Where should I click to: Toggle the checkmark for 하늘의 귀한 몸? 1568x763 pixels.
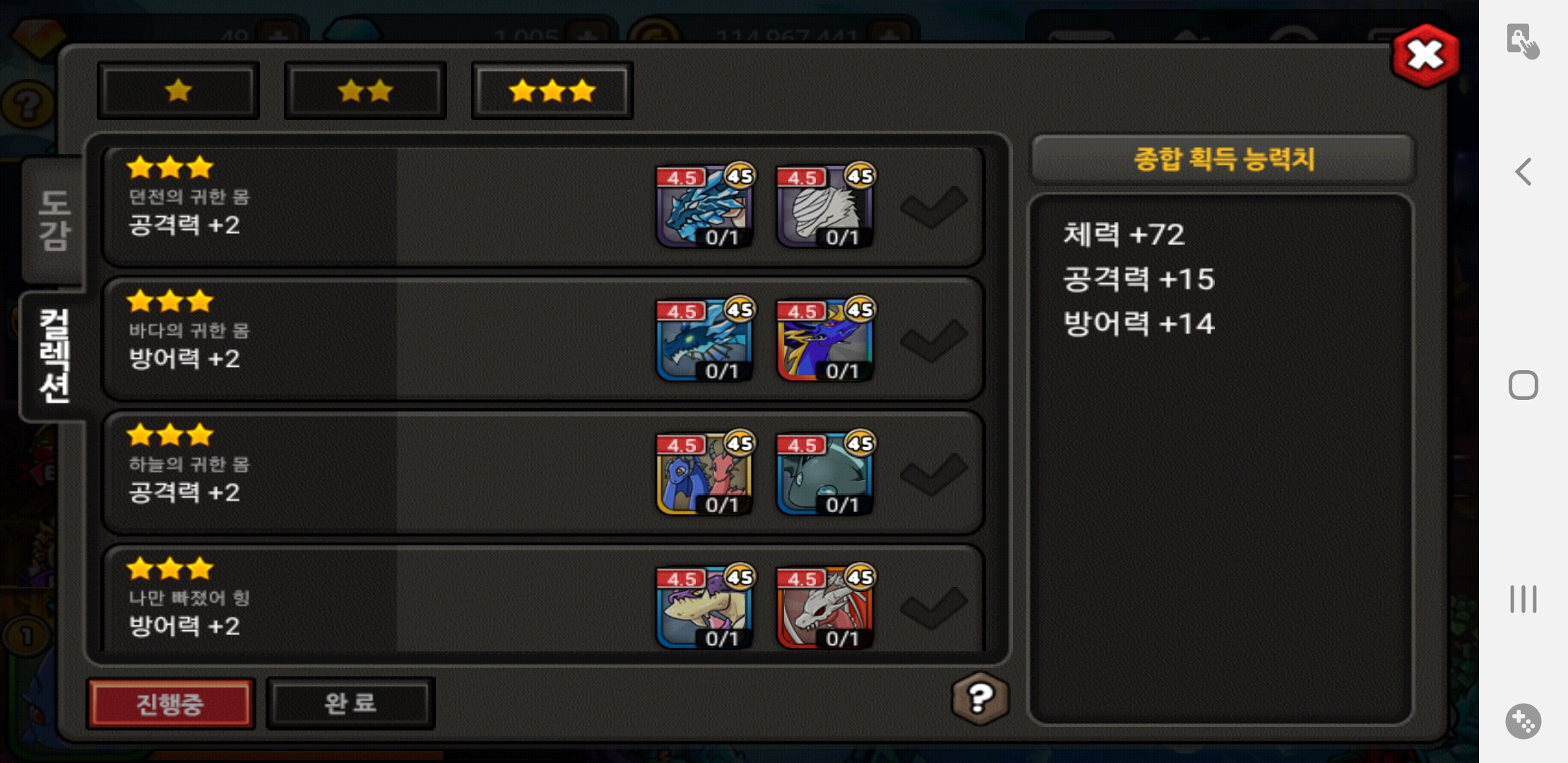[934, 474]
